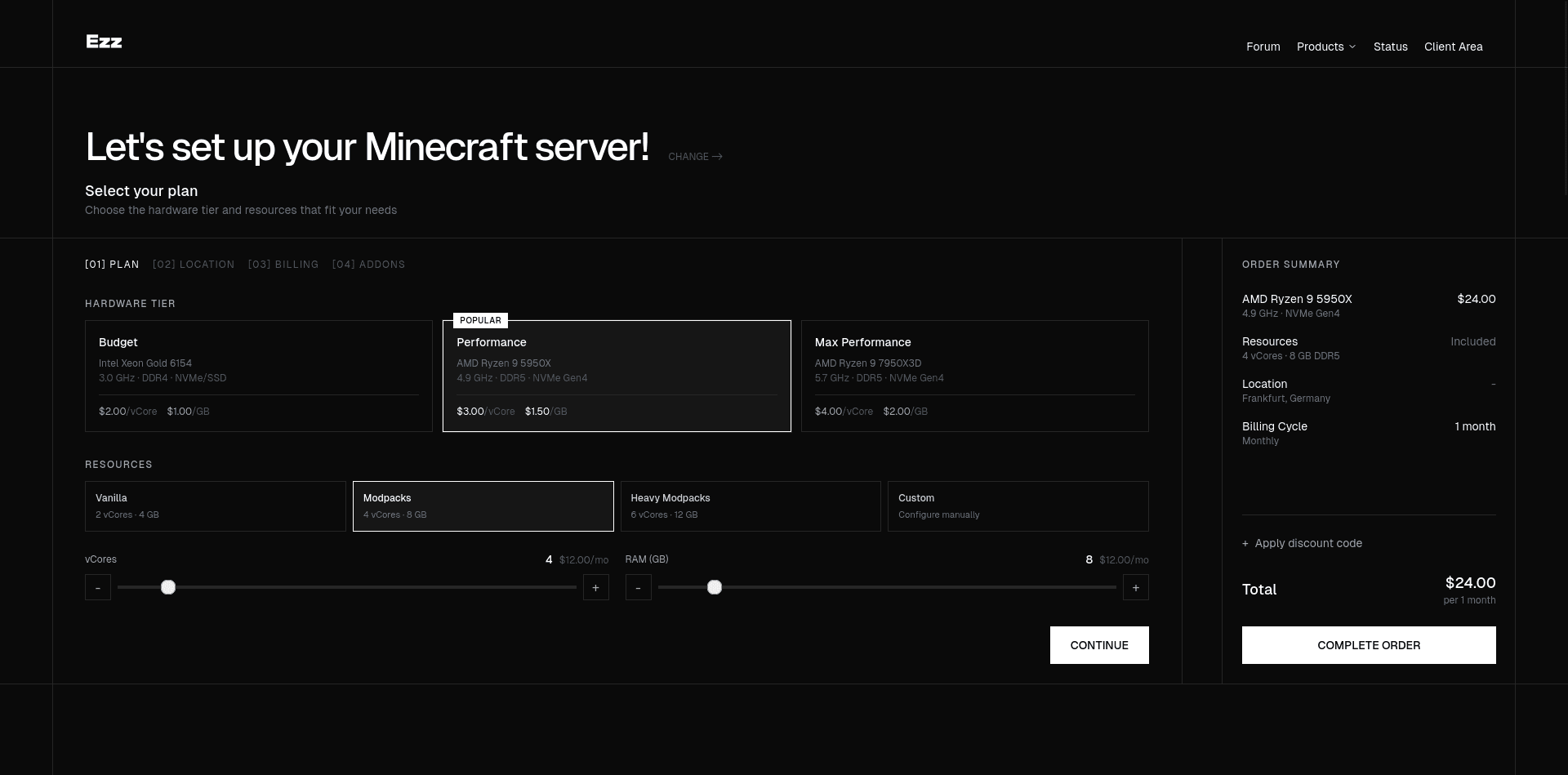Choose the Performance hardware tier card

click(x=617, y=376)
